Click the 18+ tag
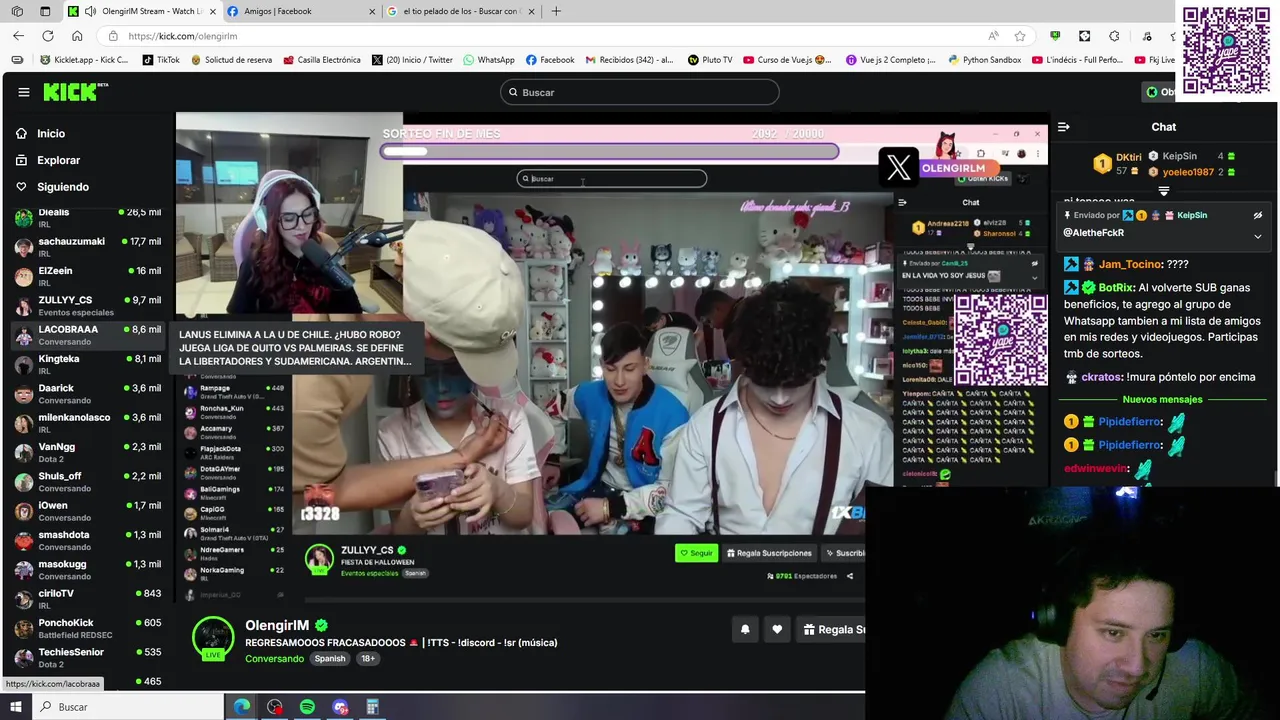Viewport: 1280px width, 720px height. pos(367,659)
